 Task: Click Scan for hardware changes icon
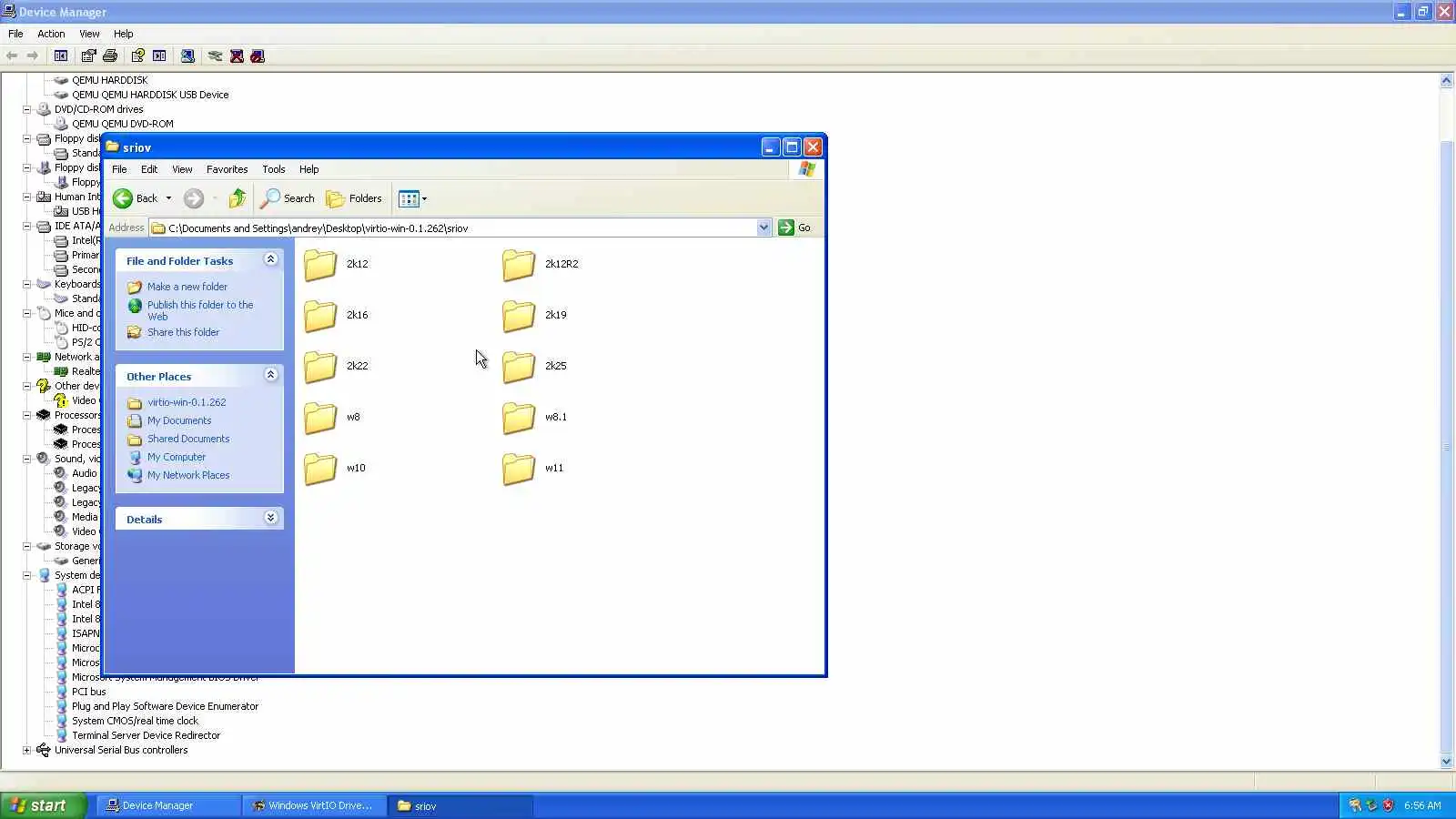pyautogui.click(x=187, y=56)
